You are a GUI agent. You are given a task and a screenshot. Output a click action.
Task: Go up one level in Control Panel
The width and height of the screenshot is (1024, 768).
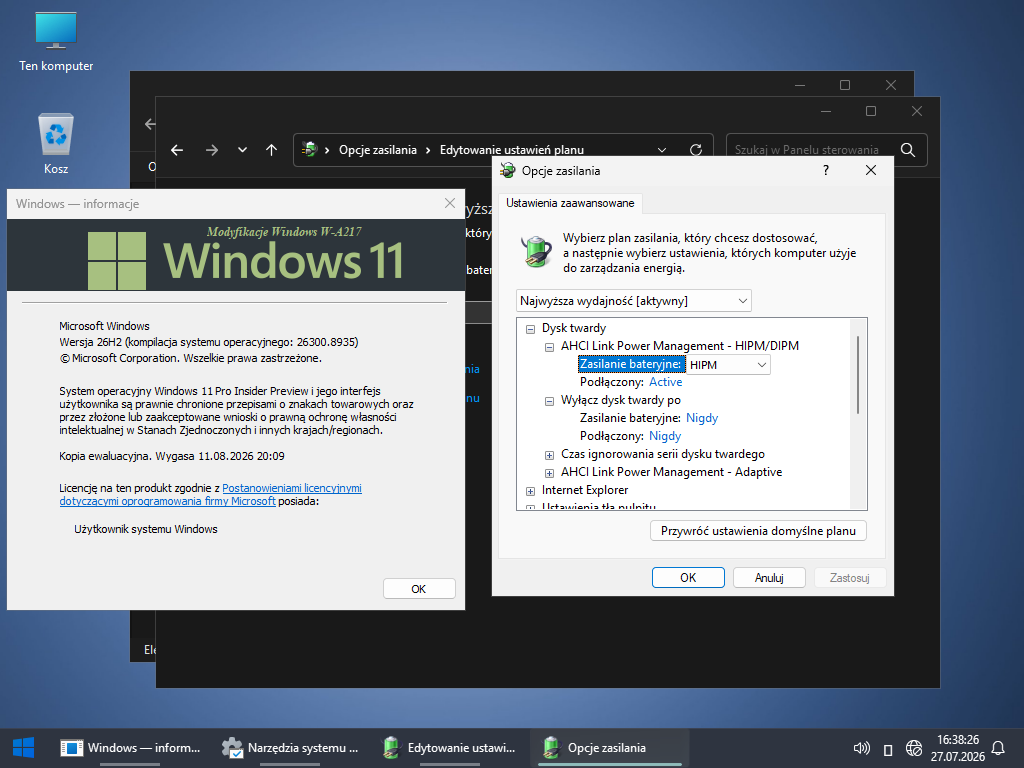point(272,150)
